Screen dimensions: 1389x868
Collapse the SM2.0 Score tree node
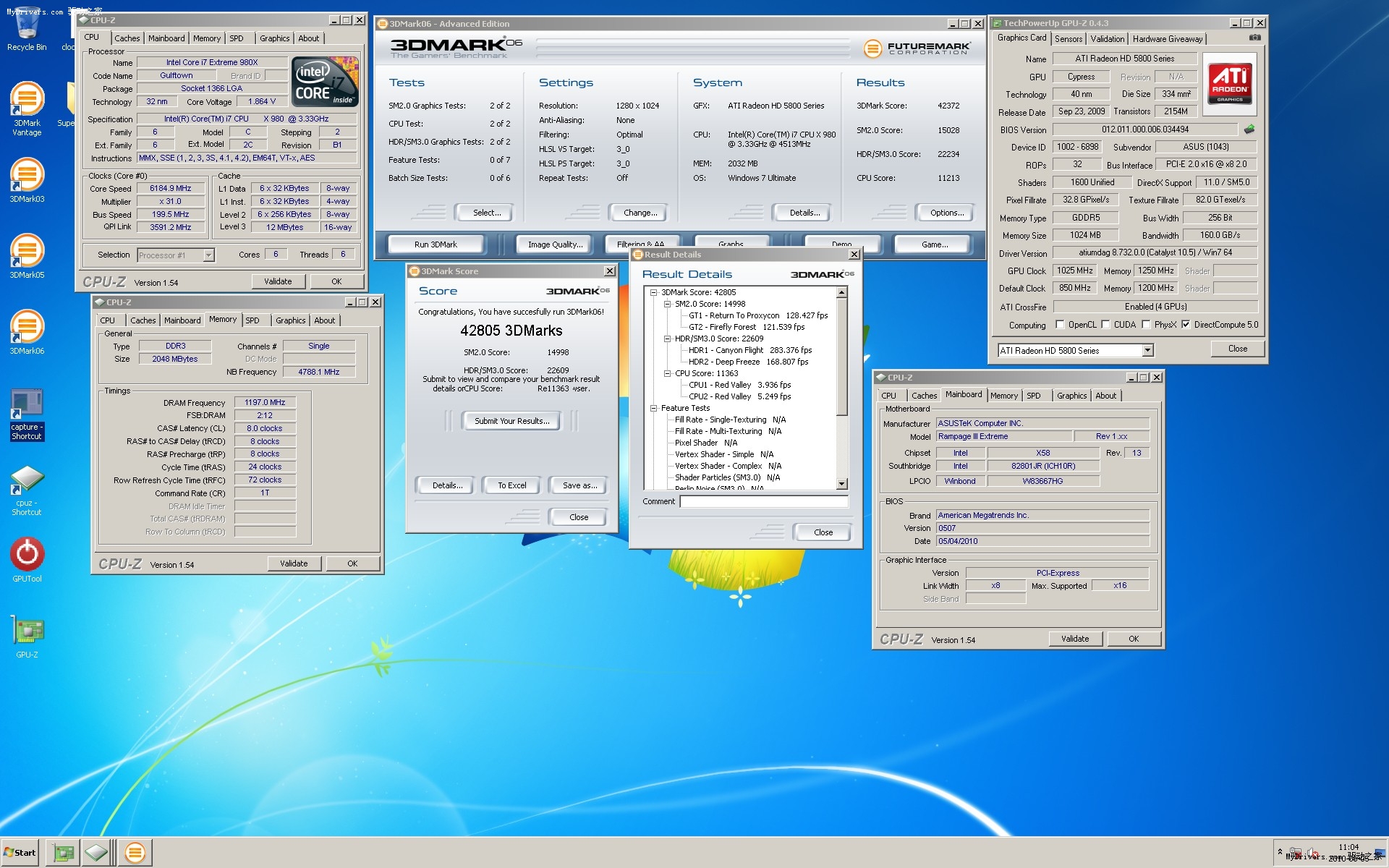click(x=667, y=304)
